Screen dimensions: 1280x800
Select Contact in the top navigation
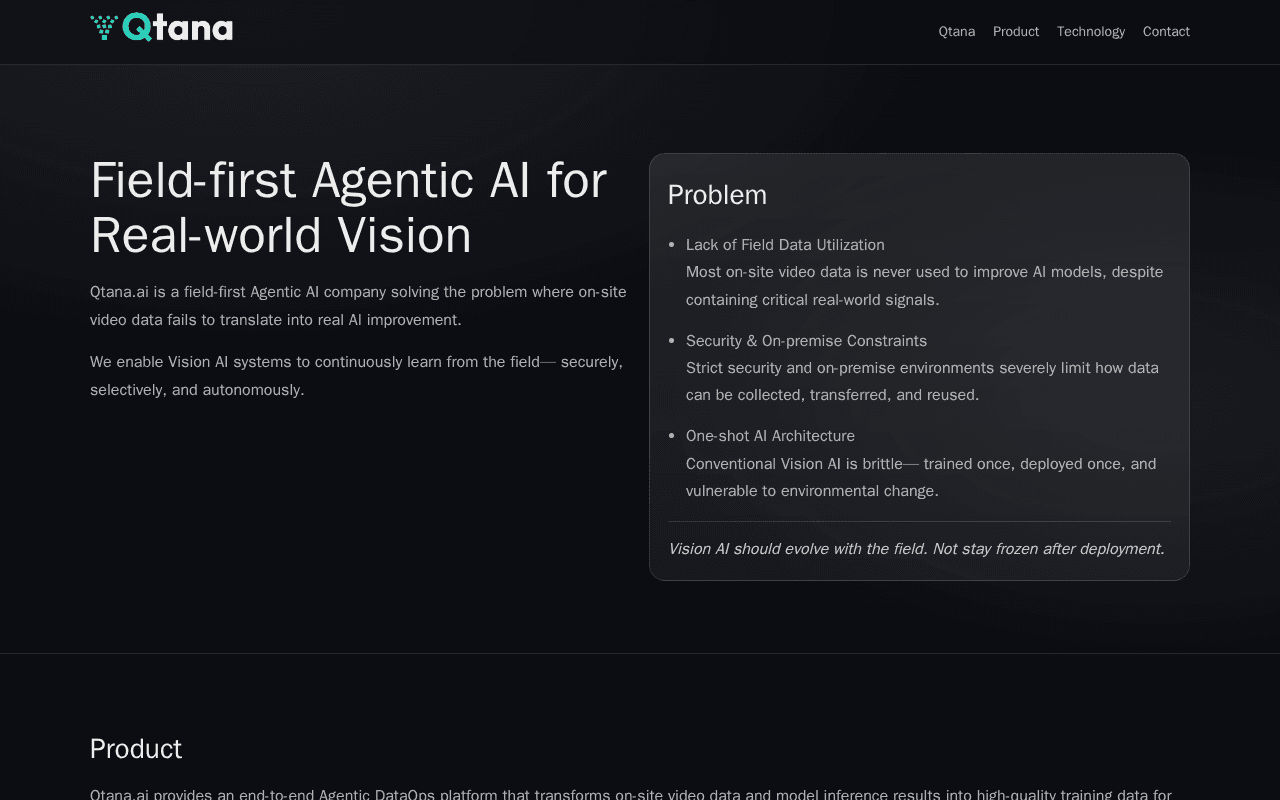[x=1166, y=31]
